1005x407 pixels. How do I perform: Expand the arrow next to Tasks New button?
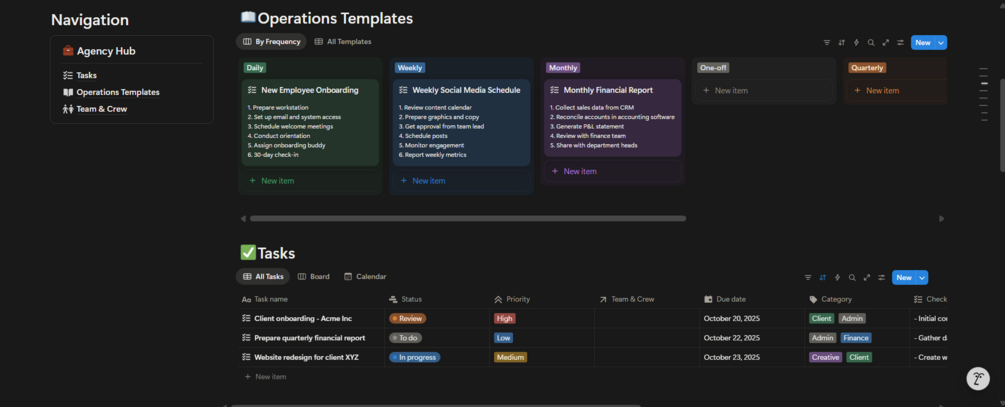[x=923, y=278]
